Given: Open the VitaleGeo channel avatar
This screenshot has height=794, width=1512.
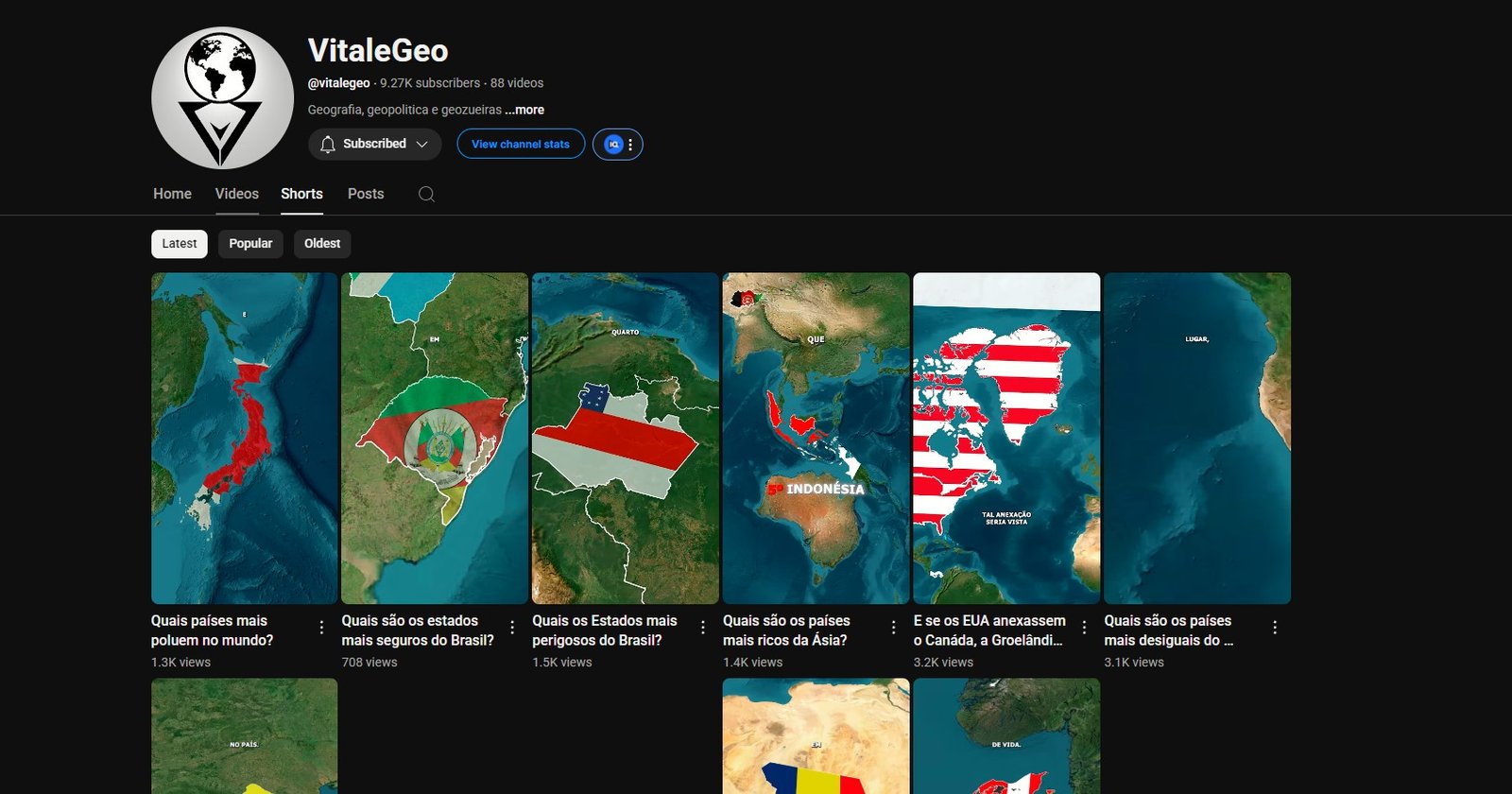Looking at the screenshot, I should [x=222, y=97].
